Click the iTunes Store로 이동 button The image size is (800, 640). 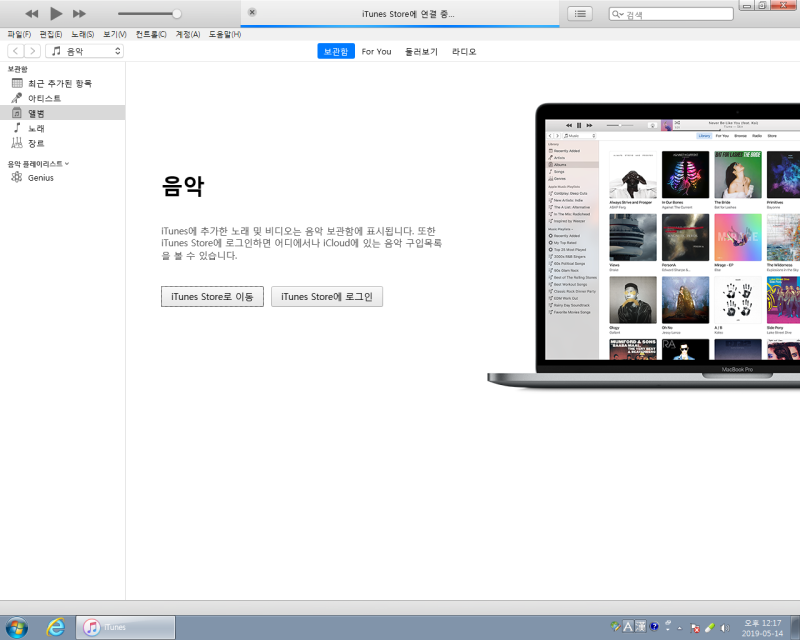click(212, 297)
